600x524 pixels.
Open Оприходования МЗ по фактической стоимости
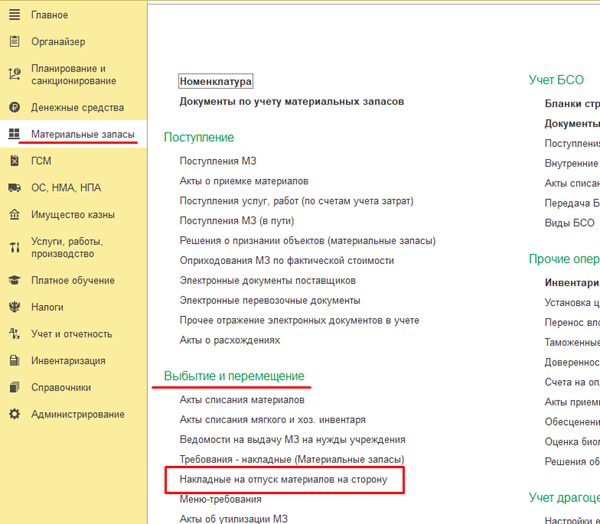click(x=287, y=261)
